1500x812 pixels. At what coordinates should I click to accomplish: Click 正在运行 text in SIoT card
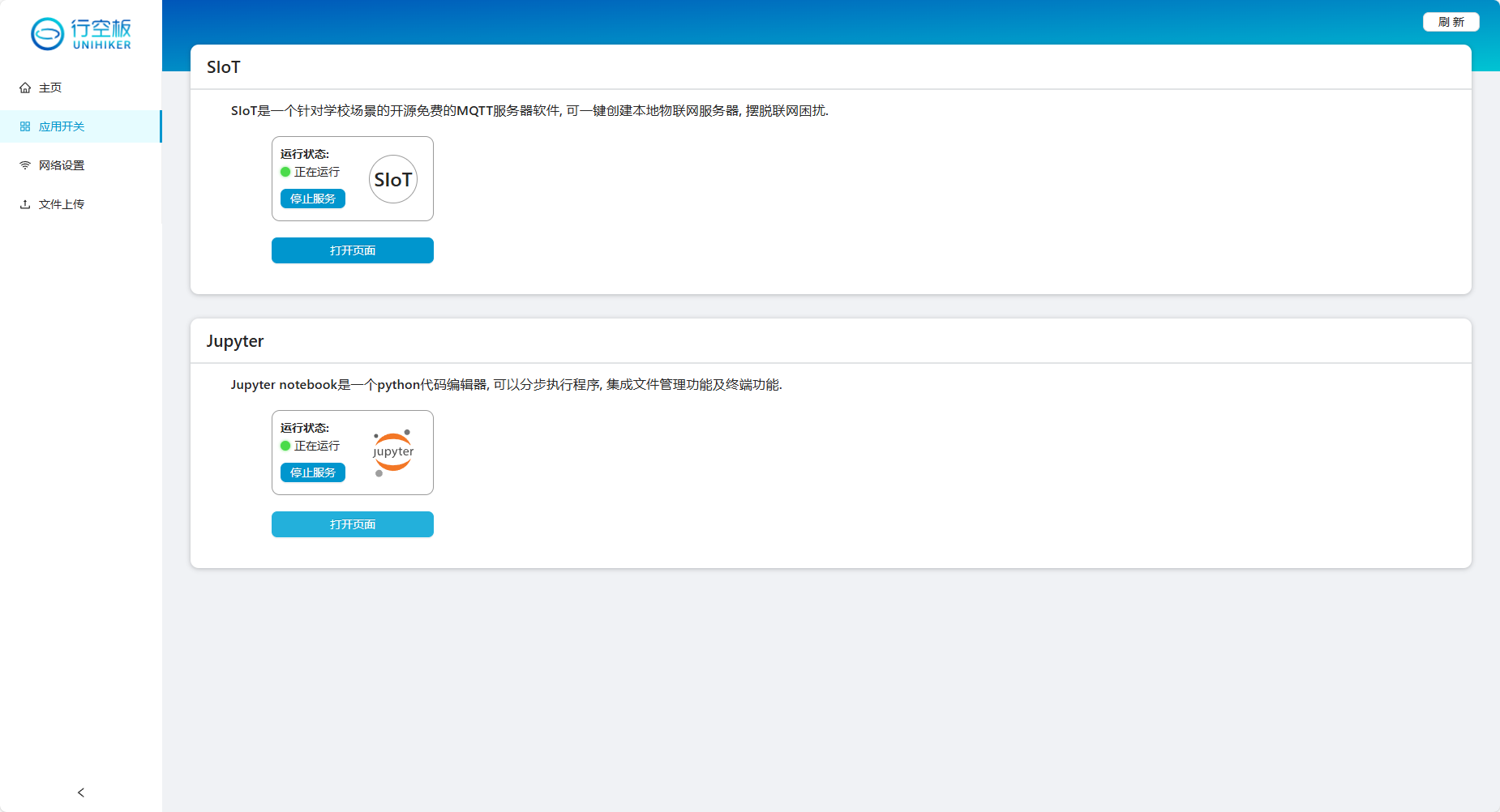[x=317, y=172]
